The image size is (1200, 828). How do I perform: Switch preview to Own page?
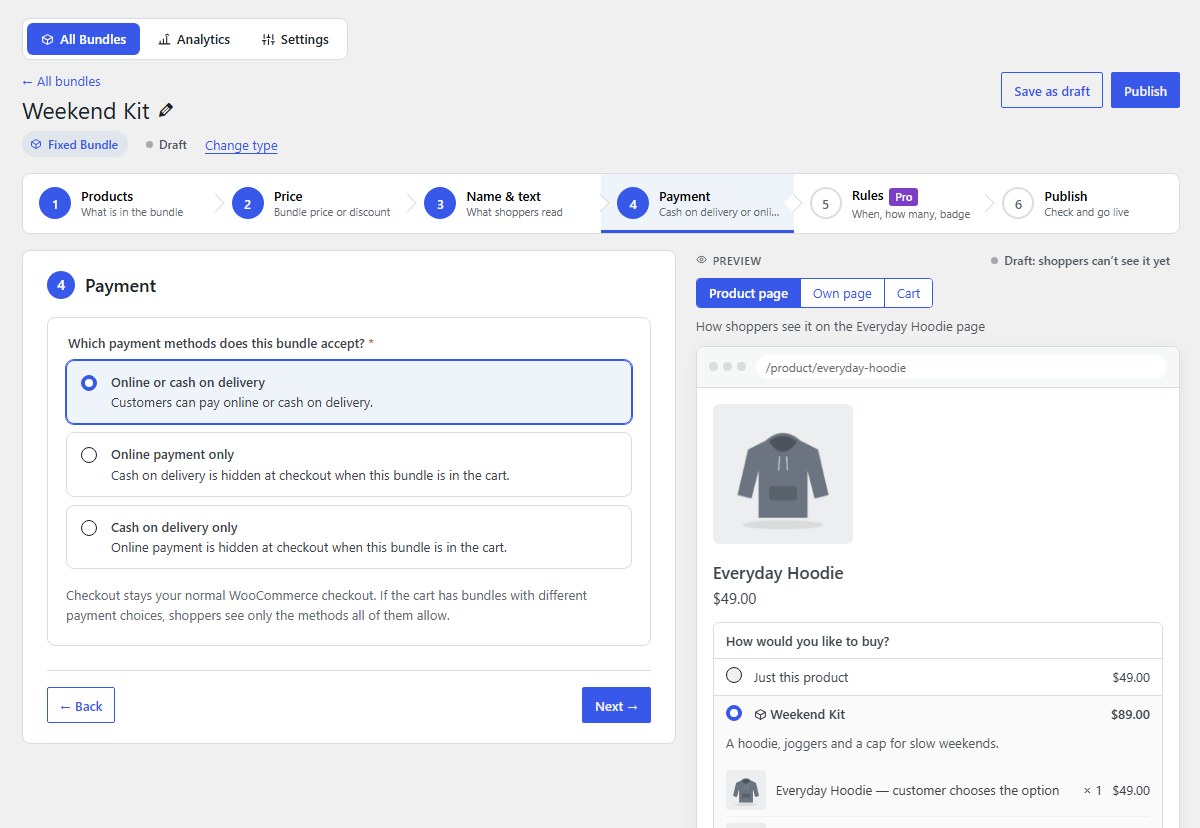point(842,293)
